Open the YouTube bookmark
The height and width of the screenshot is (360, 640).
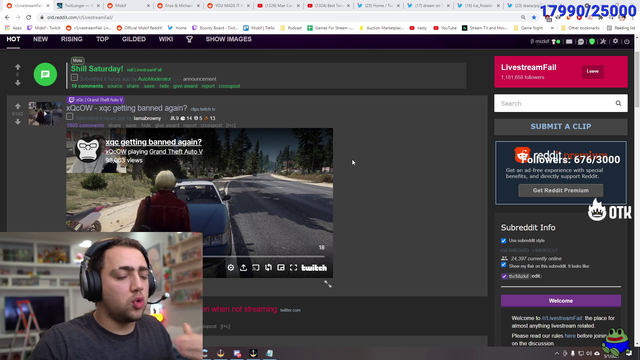444,28
